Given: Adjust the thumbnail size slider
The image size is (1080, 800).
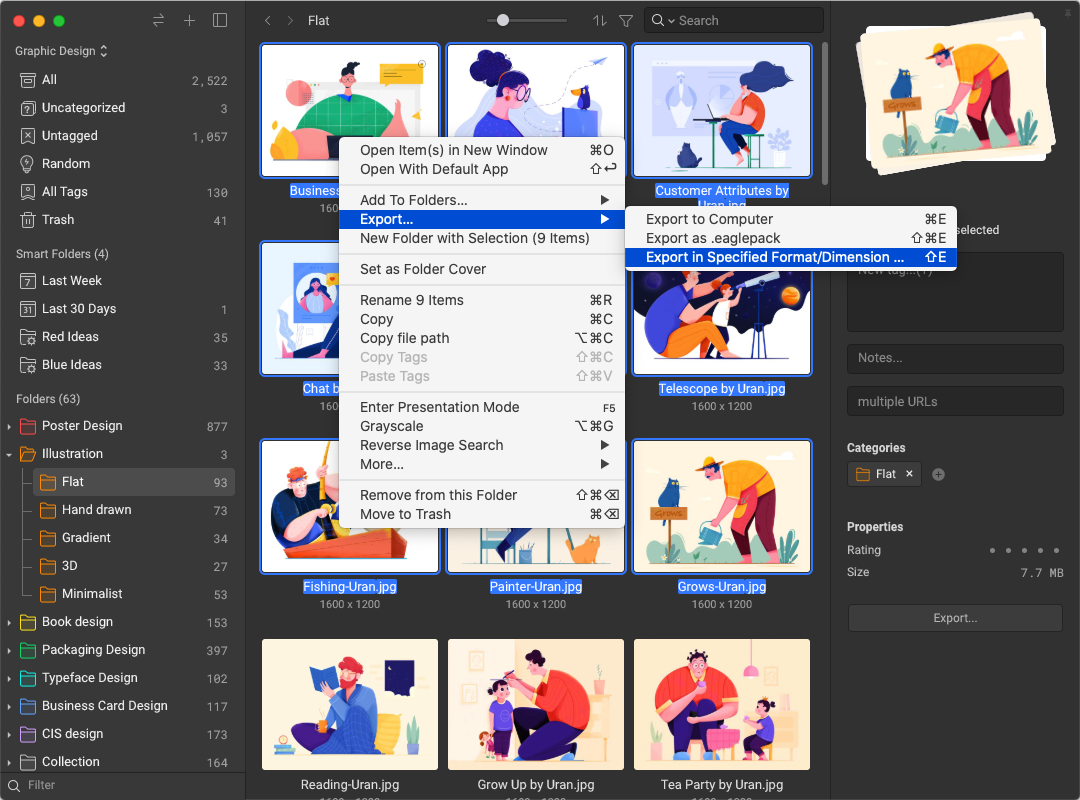Looking at the screenshot, I should [x=503, y=21].
